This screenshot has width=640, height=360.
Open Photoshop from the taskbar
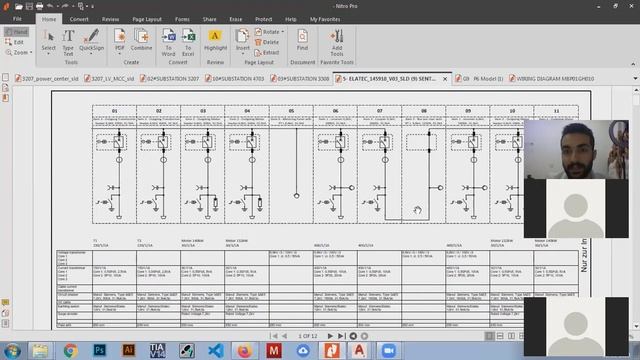(x=100, y=351)
